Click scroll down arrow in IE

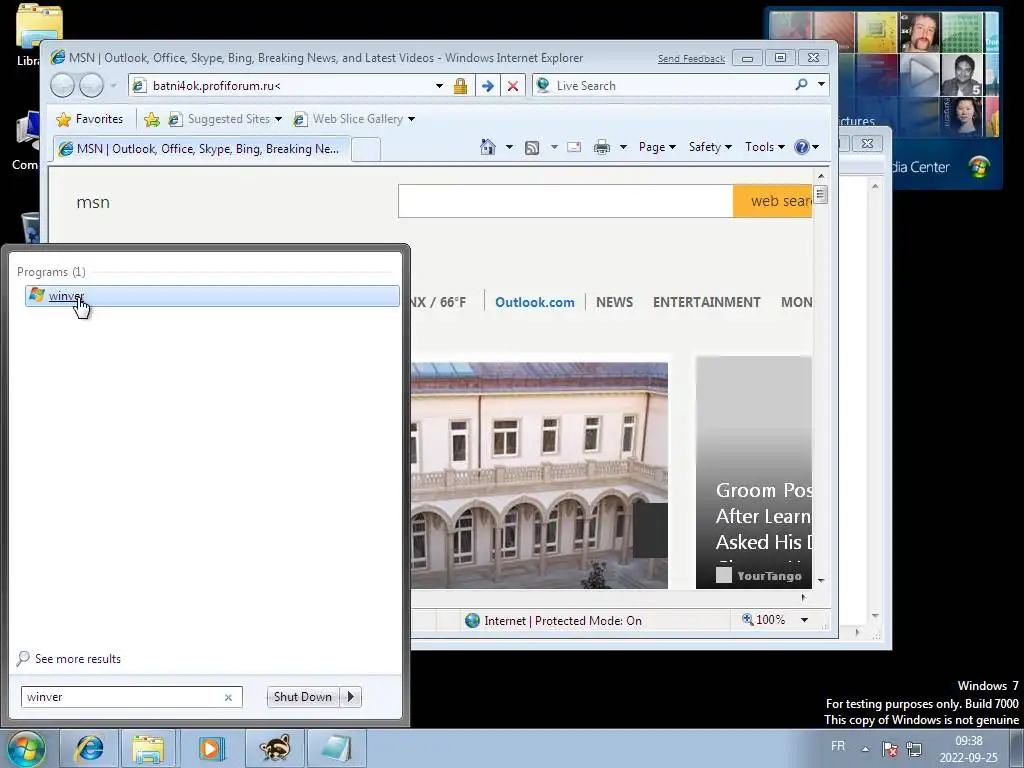point(821,580)
